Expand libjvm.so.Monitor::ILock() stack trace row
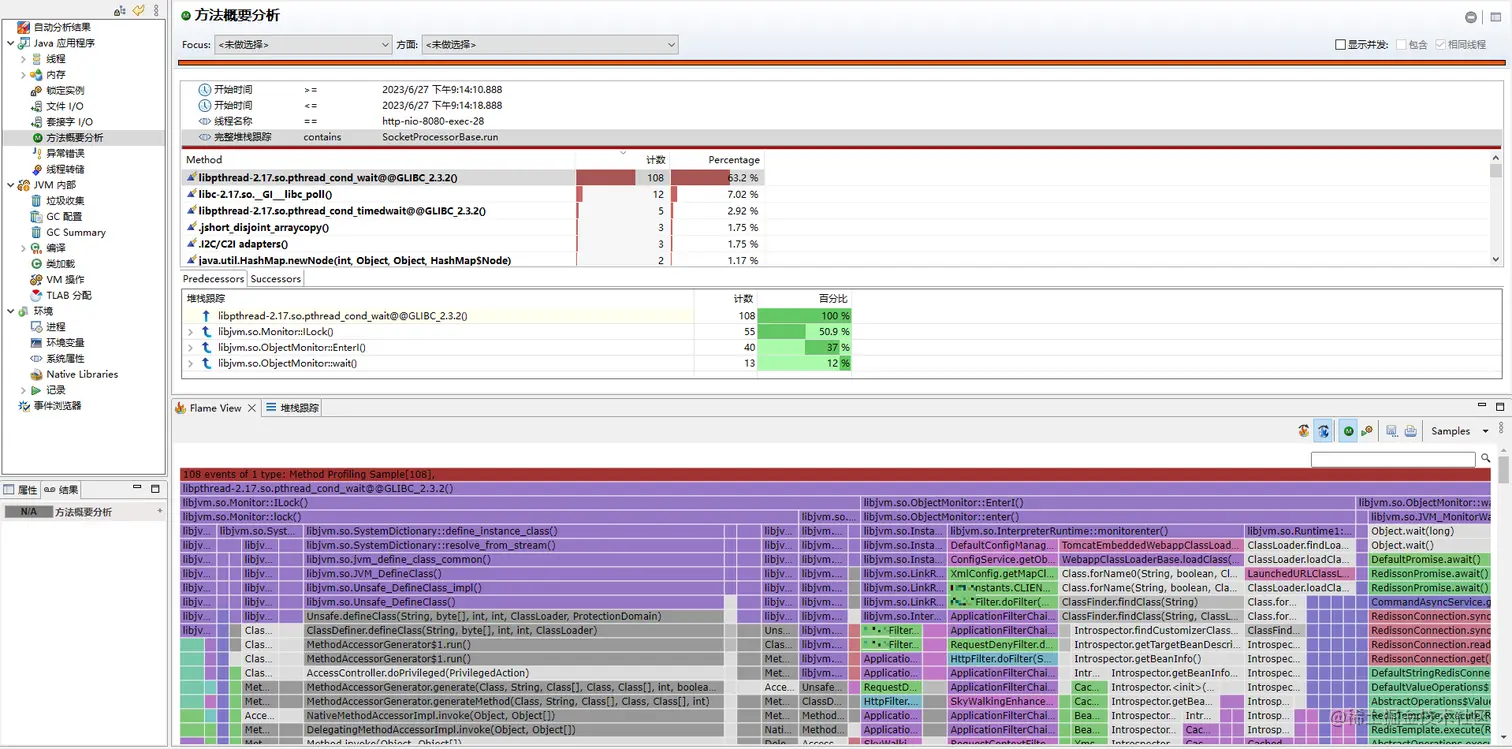 pos(191,332)
